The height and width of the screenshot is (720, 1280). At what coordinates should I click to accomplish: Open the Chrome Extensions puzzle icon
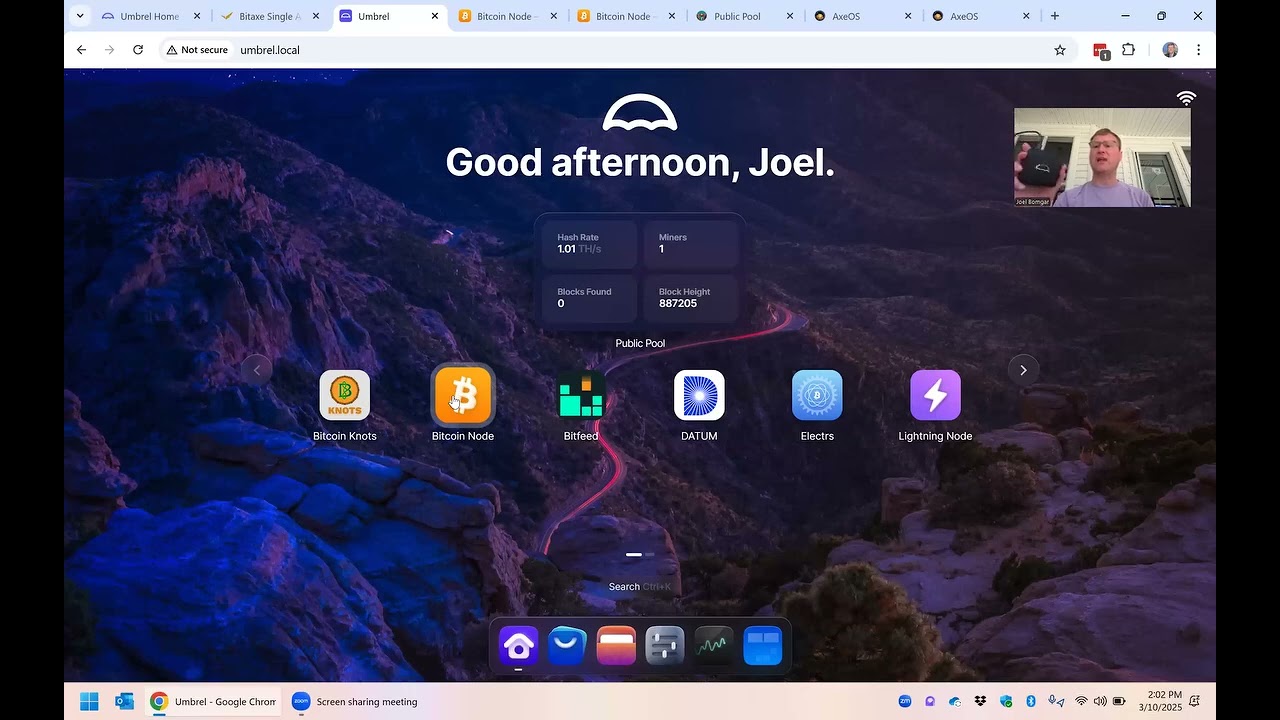1129,50
